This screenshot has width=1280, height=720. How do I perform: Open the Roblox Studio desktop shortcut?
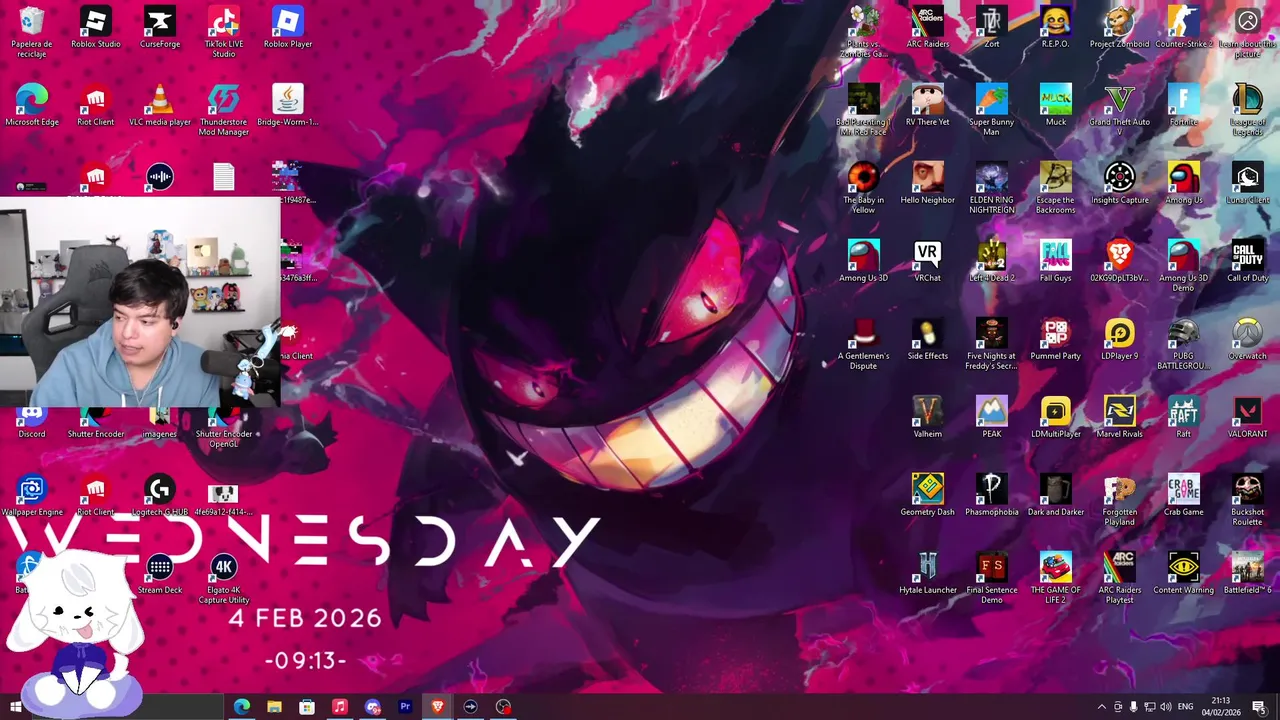point(96,28)
